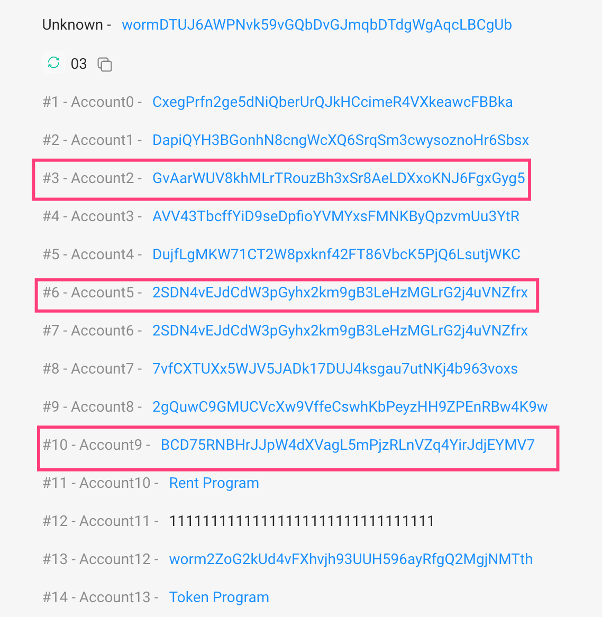Viewport: 602px width, 618px height.
Task: Open Account8 address starting with 2gQuwC9GMUC
Action: pyautogui.click(x=350, y=407)
